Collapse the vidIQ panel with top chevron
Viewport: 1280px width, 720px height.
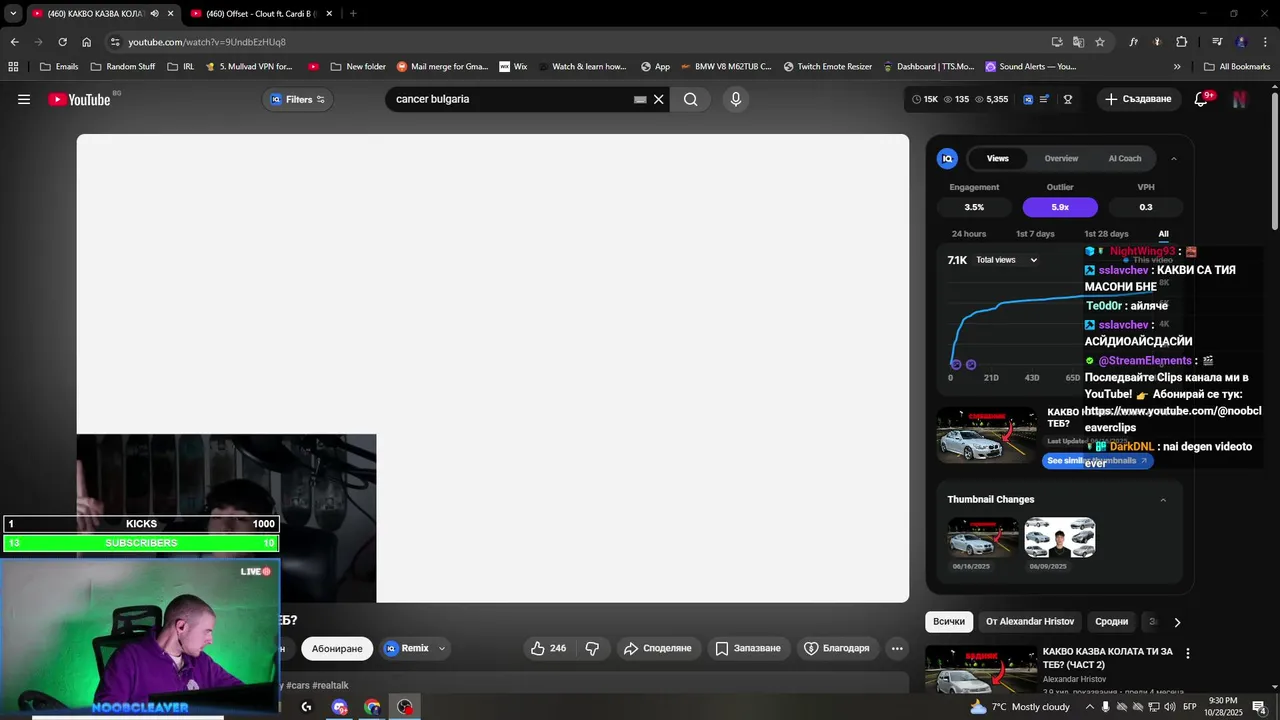click(x=1174, y=158)
